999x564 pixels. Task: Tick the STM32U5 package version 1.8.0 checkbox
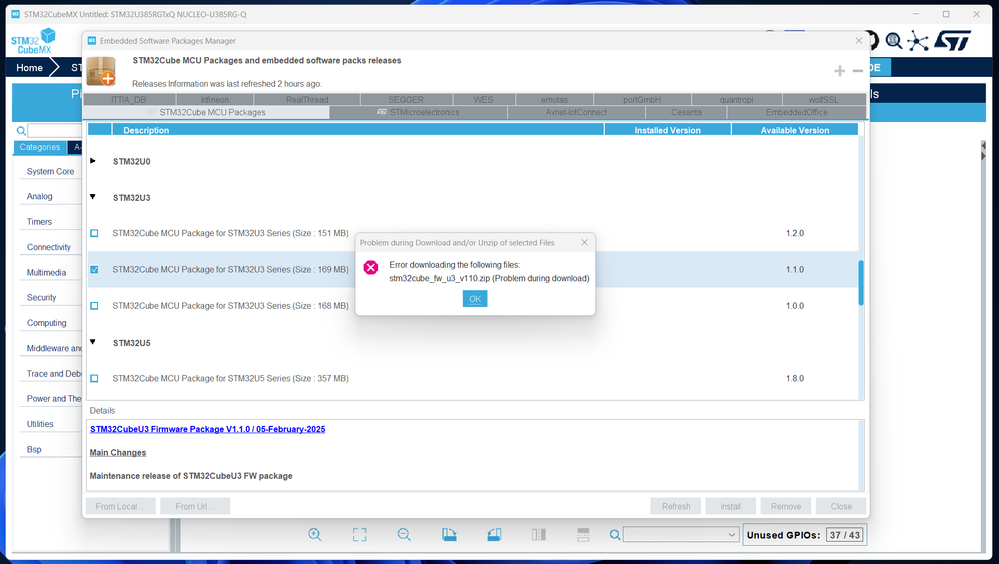[94, 379]
